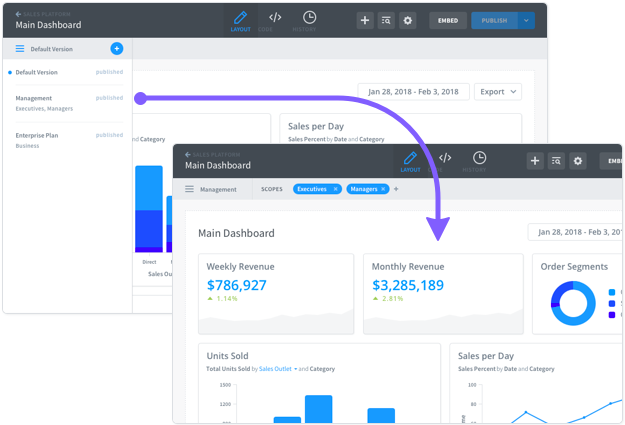
Task: Click the PUBLISH button
Action: 494,20
